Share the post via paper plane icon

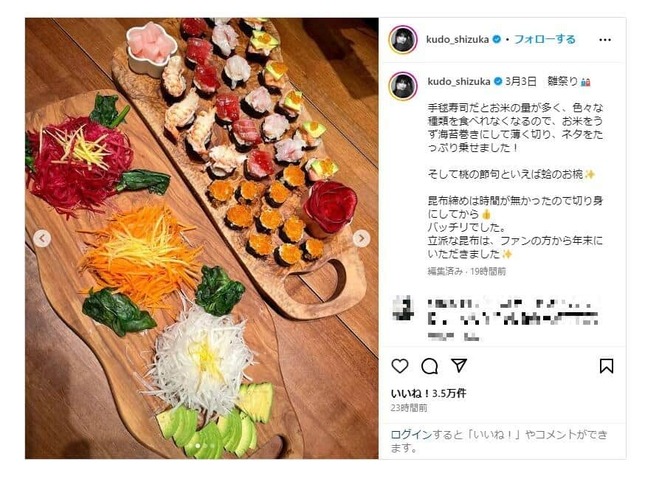[x=459, y=365]
